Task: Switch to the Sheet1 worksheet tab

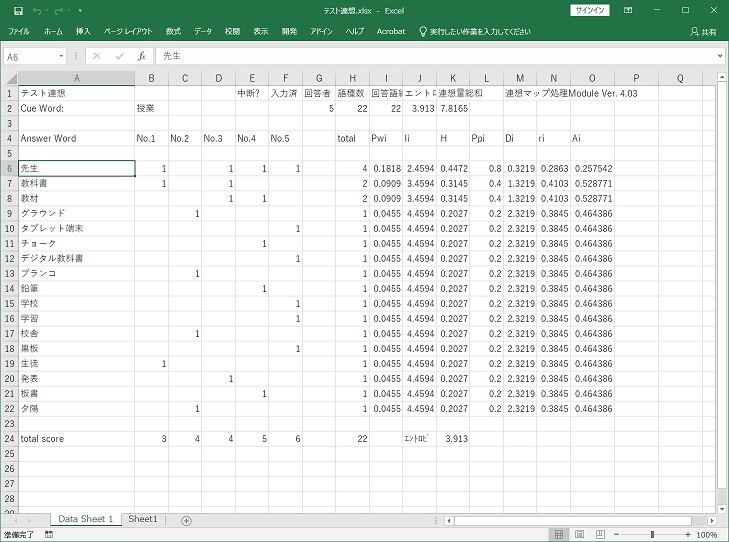Action: 143,520
